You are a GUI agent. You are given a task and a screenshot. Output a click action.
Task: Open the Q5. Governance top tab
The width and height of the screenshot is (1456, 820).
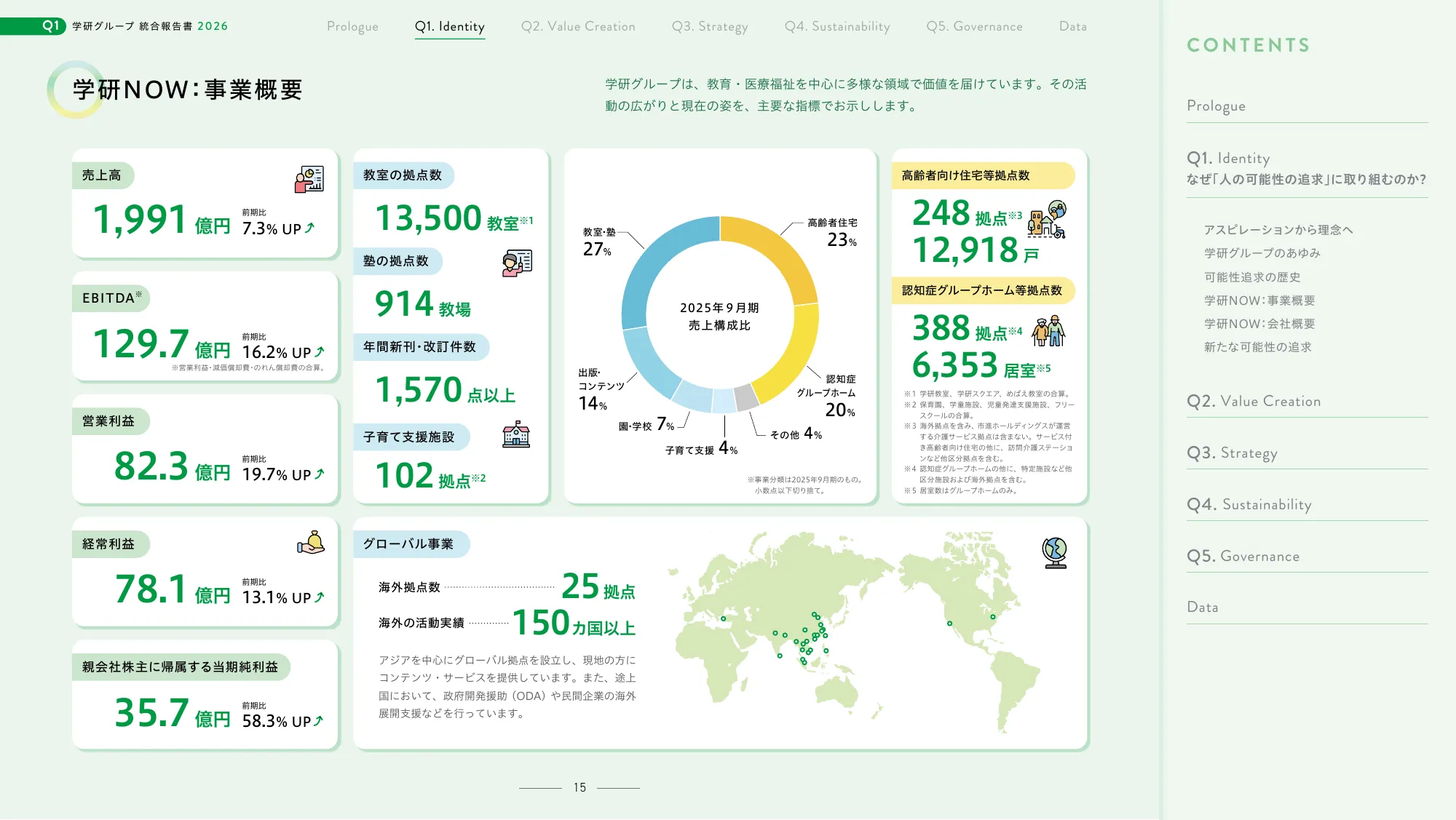tap(974, 26)
